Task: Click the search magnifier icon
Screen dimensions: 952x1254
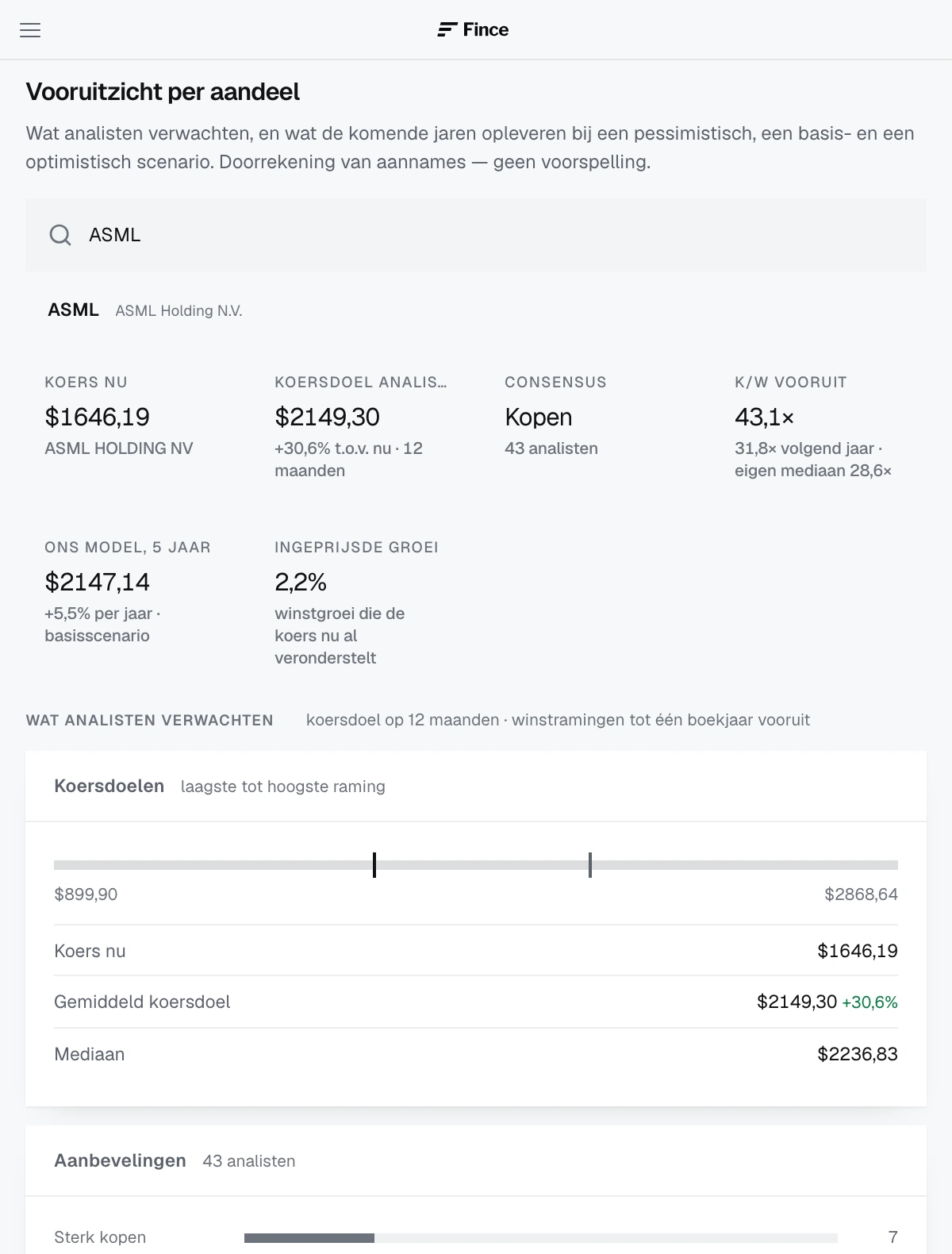Action: coord(60,235)
